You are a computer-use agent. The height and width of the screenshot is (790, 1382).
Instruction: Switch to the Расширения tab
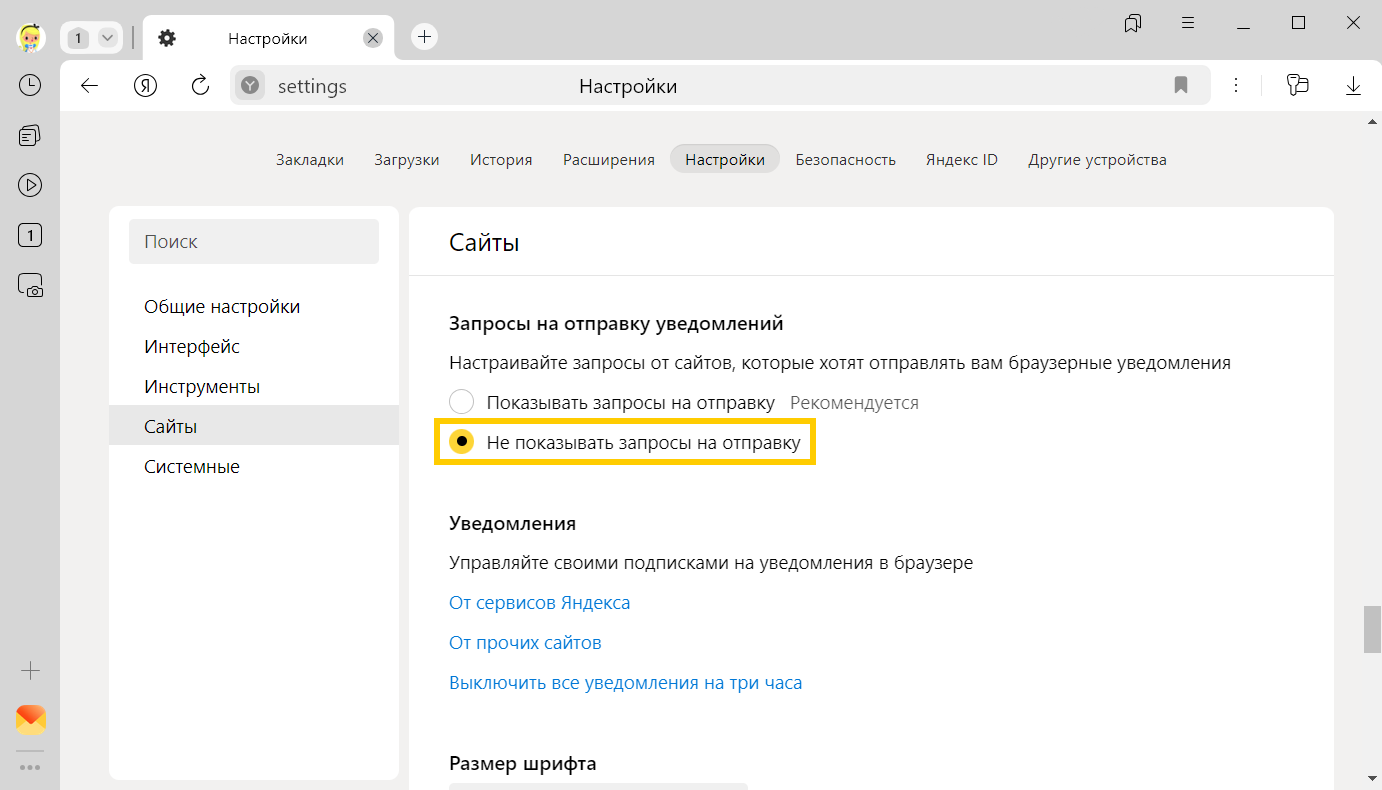608,160
